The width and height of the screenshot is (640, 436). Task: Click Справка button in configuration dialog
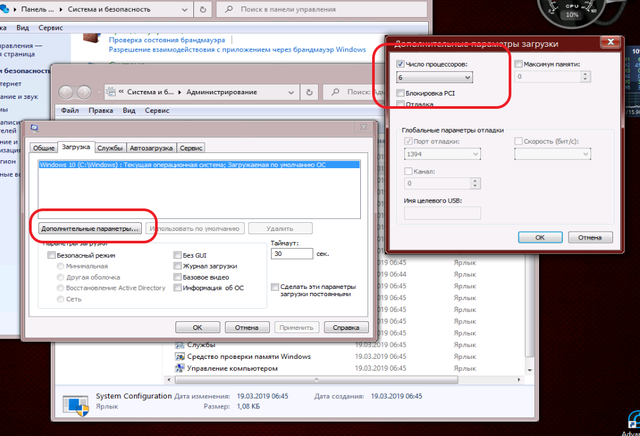346,327
